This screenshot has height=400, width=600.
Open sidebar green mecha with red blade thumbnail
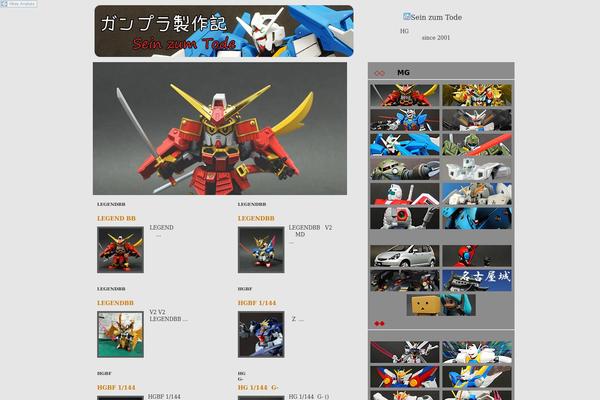pyautogui.click(x=477, y=144)
